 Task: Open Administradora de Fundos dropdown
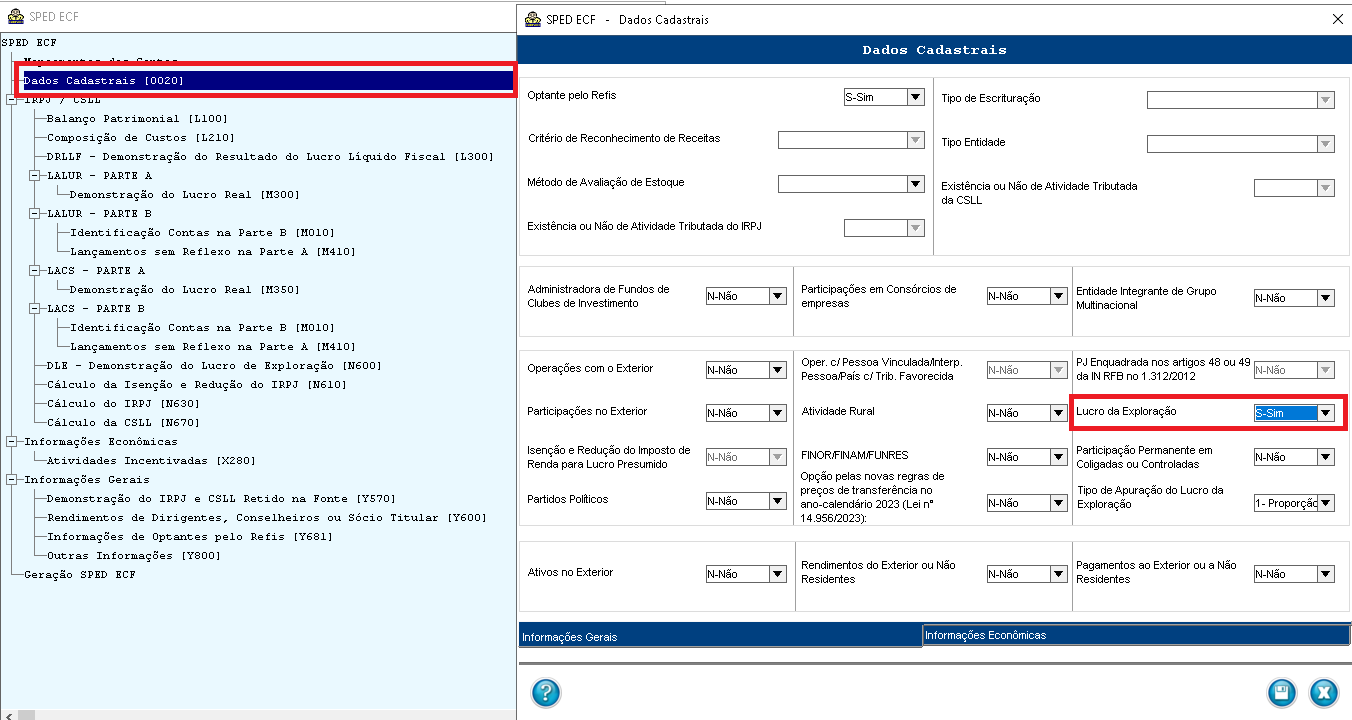tap(778, 296)
